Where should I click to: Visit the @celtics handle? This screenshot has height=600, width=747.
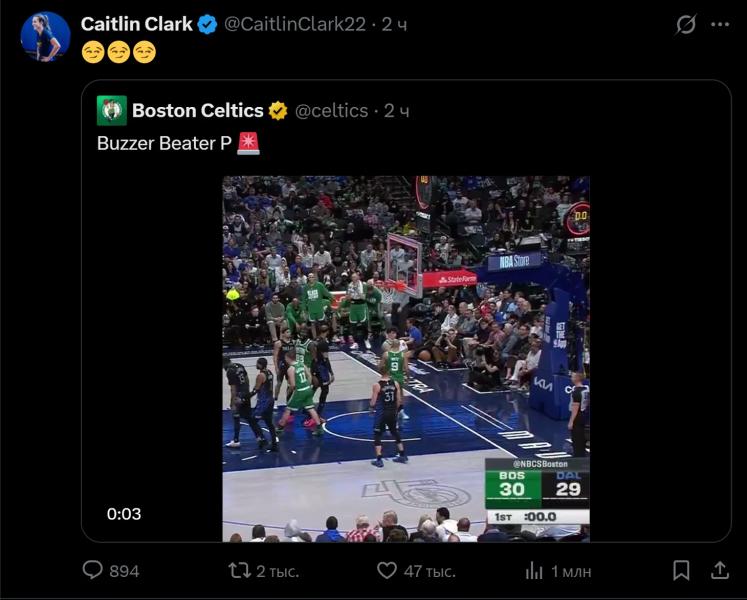point(331,110)
